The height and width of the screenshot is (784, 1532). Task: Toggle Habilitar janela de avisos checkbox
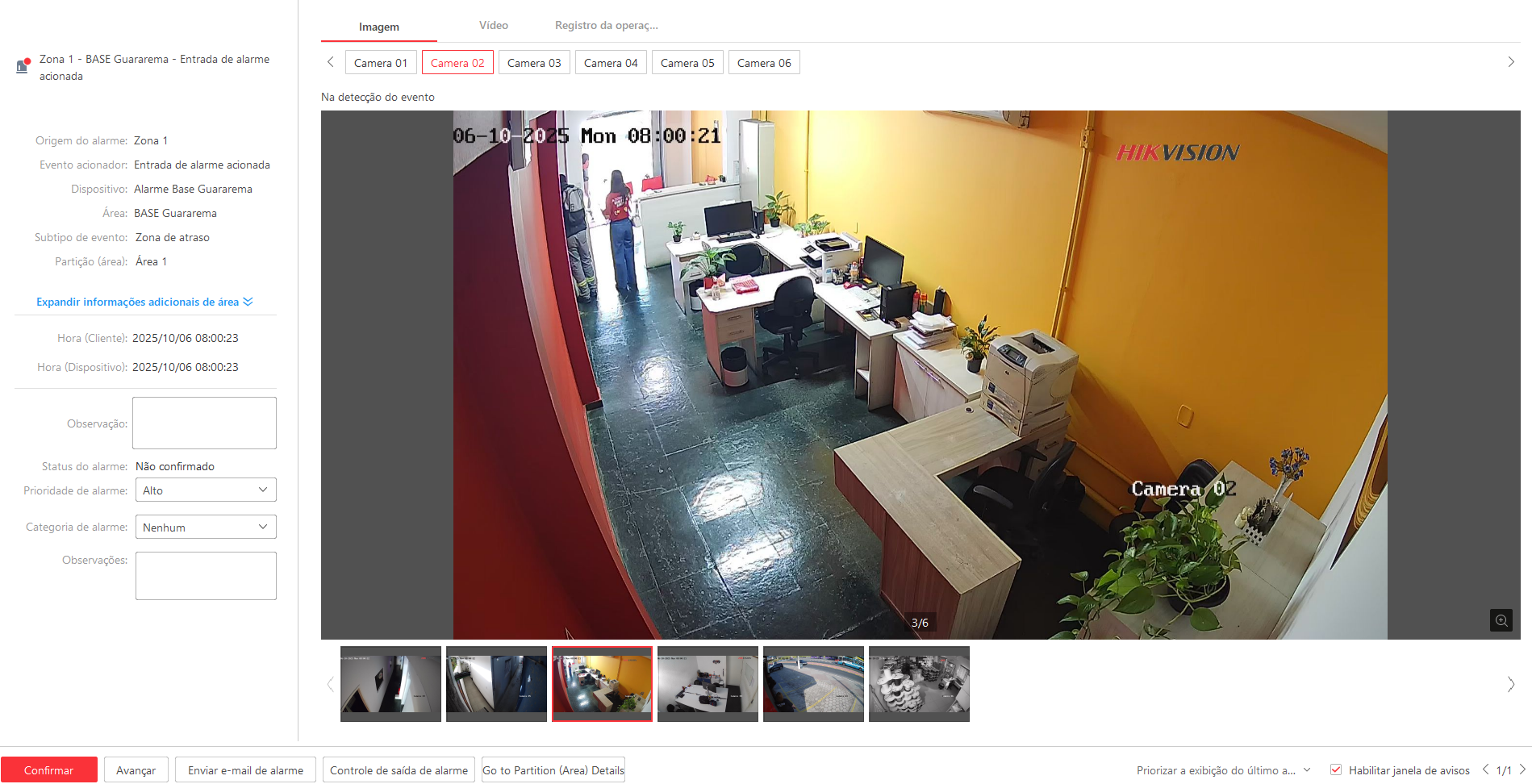pos(1336,769)
